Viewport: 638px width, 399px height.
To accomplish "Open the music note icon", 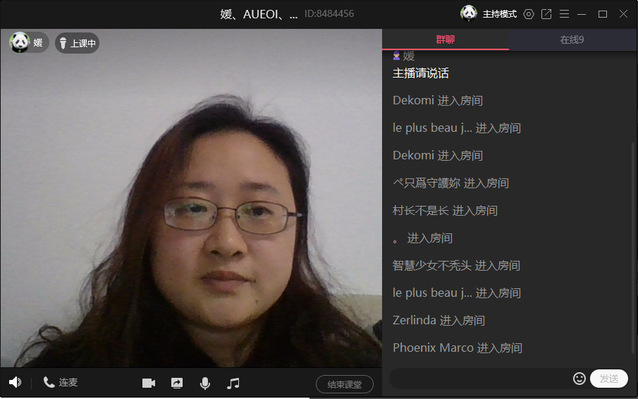I will [x=233, y=383].
